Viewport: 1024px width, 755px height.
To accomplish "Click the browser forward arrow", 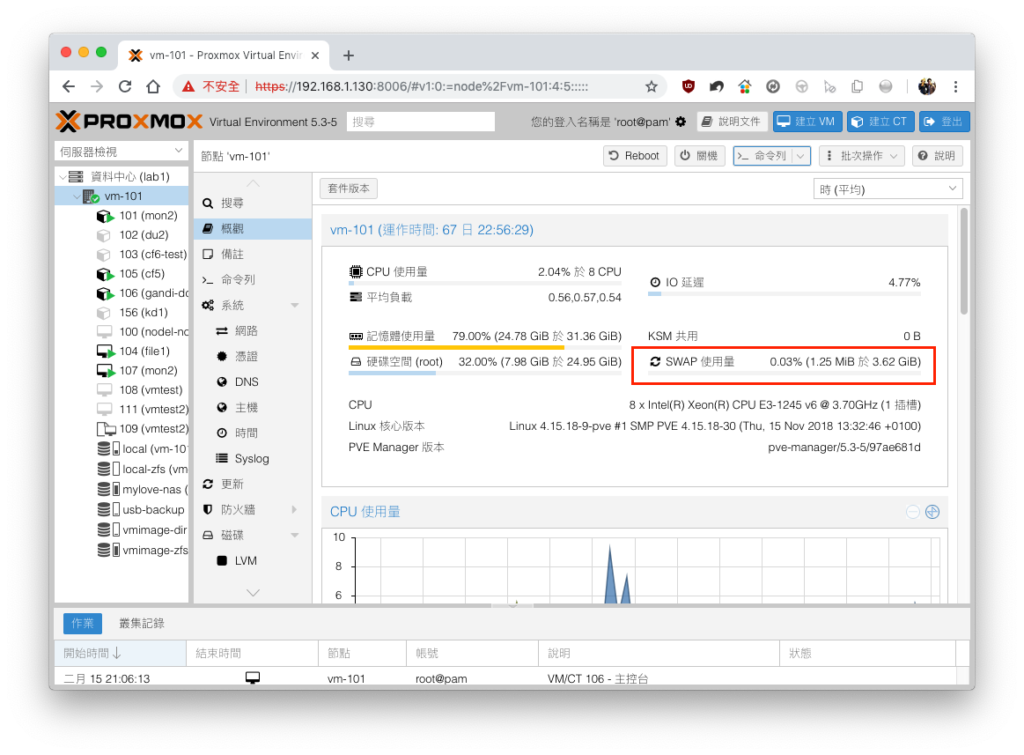I will tap(97, 86).
